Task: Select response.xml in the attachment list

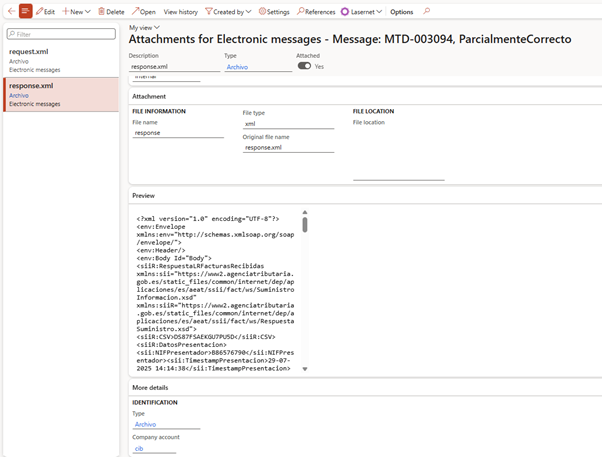Action: coord(61,94)
